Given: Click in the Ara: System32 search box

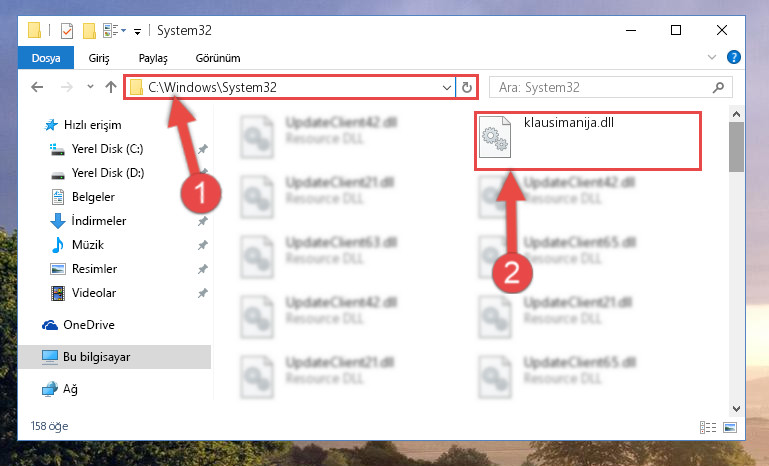Looking at the screenshot, I should (601, 87).
